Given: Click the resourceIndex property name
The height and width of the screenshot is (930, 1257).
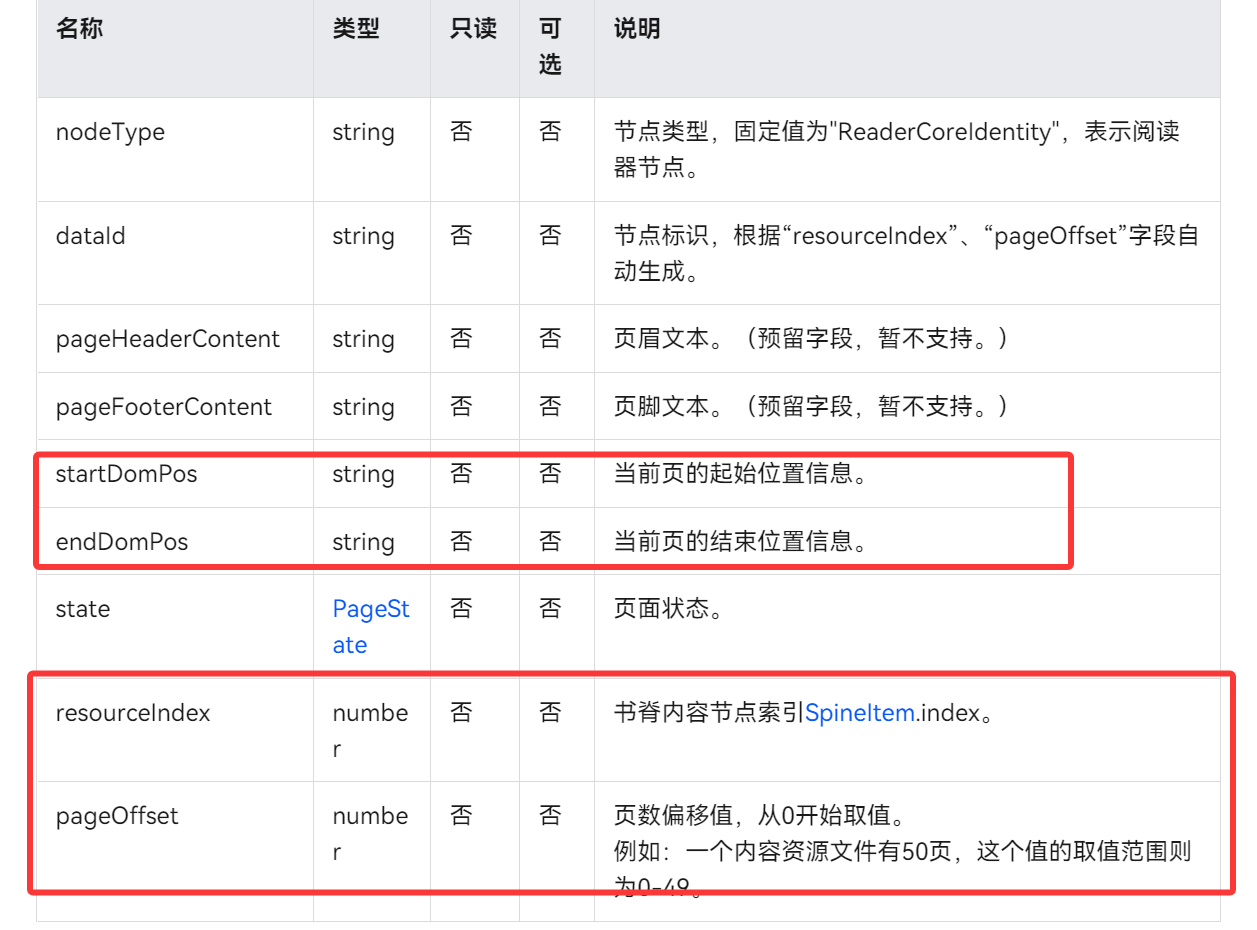Looking at the screenshot, I should 133,713.
